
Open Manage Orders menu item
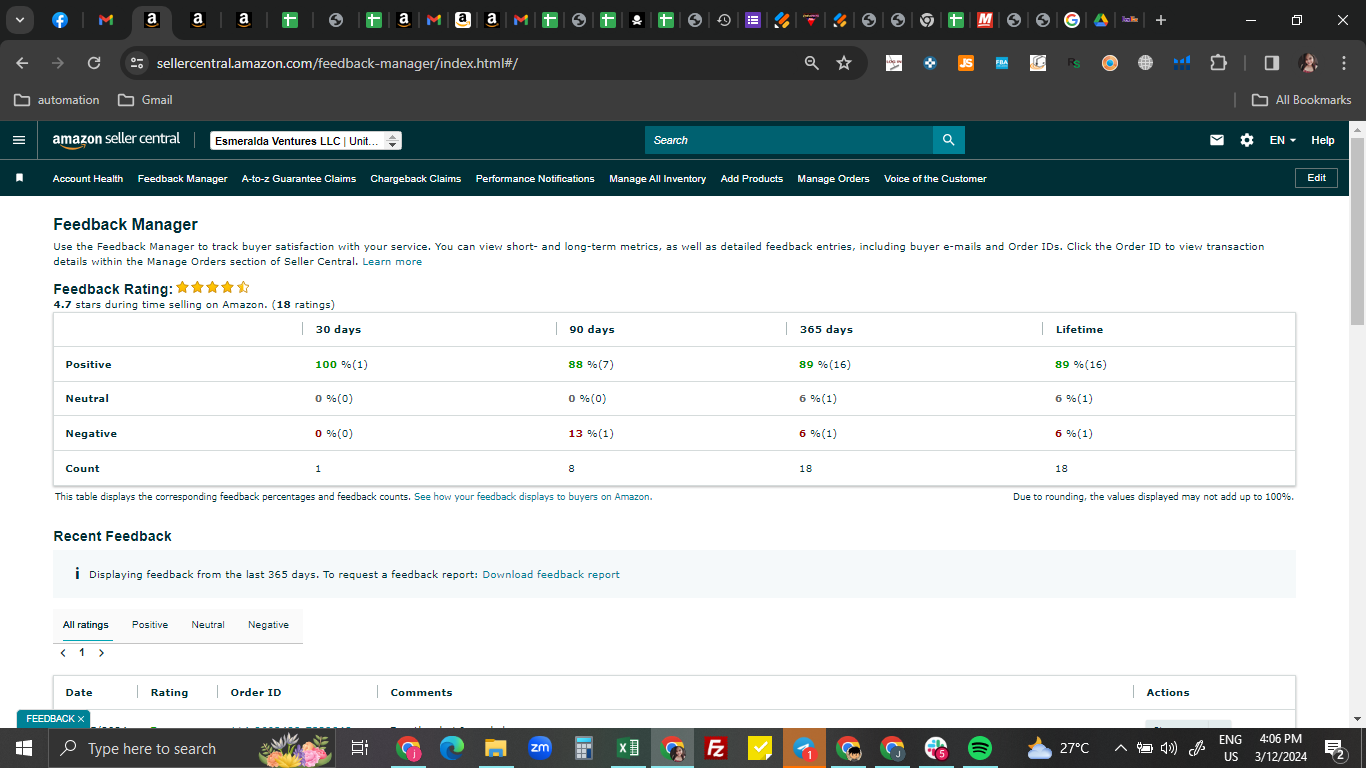point(833,179)
